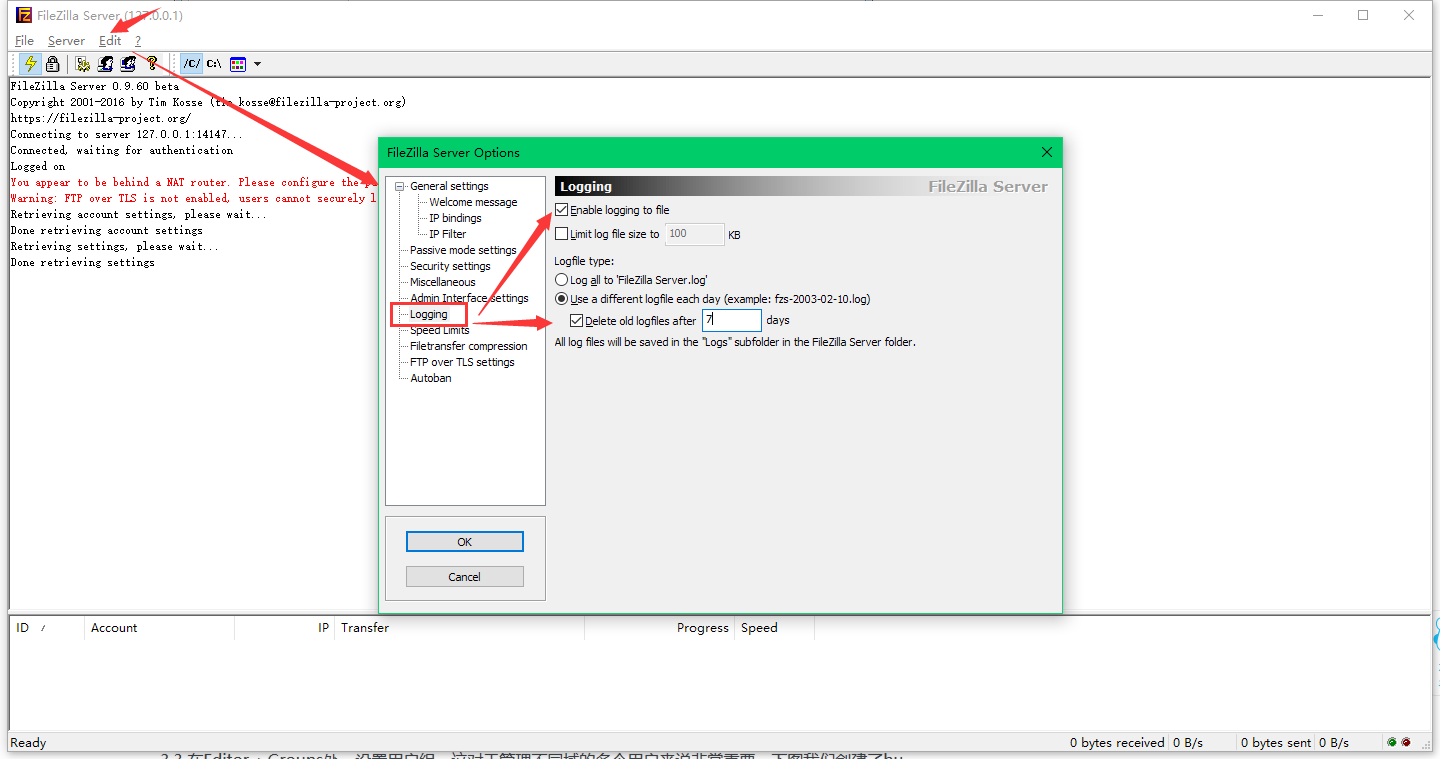This screenshot has height=759, width=1440.
Task: Select Logging in options tree
Action: click(429, 314)
